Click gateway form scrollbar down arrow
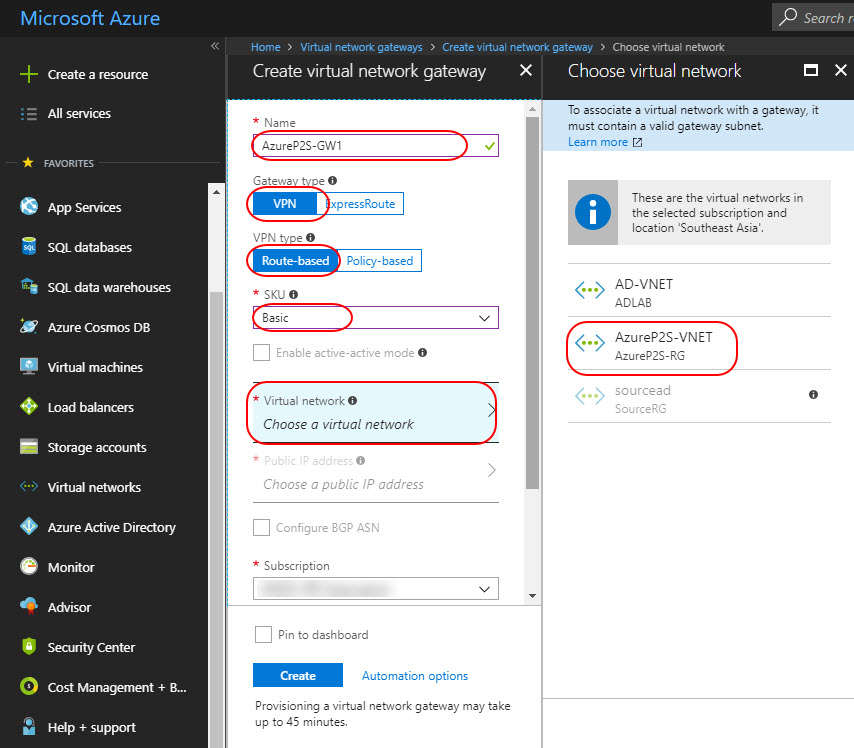The width and height of the screenshot is (854, 748). click(x=533, y=596)
